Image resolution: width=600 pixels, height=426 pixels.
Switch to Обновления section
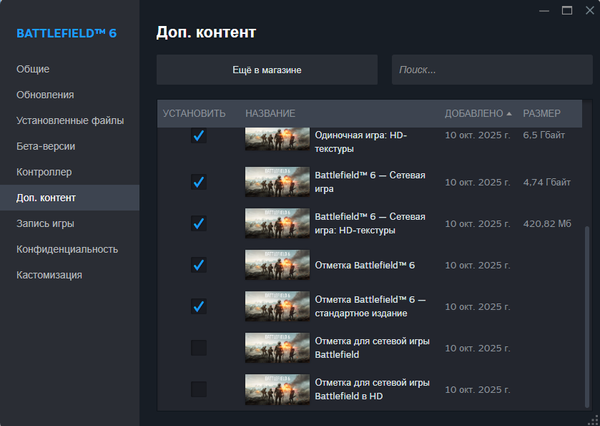45,95
